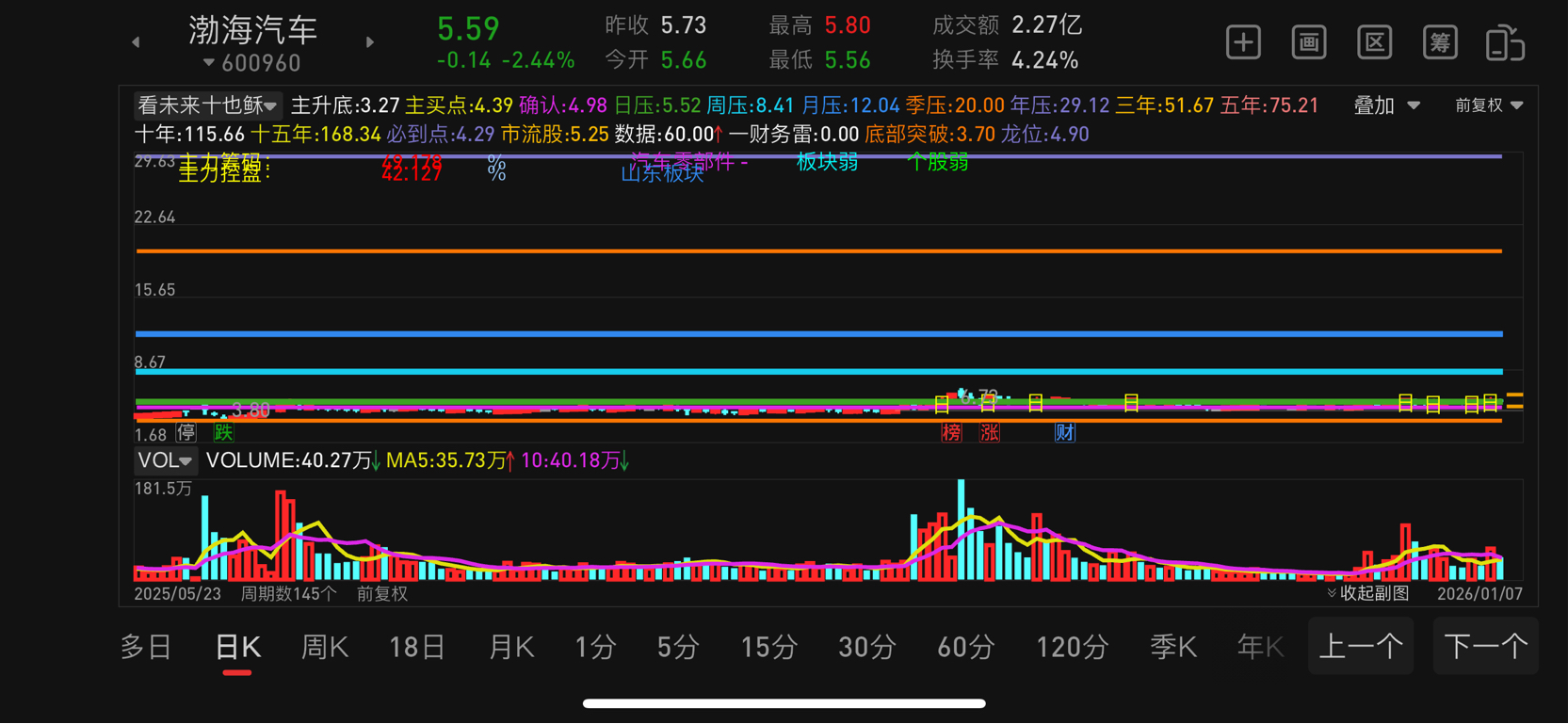
Task: Tap the 周期数145个 label
Action: point(288,593)
